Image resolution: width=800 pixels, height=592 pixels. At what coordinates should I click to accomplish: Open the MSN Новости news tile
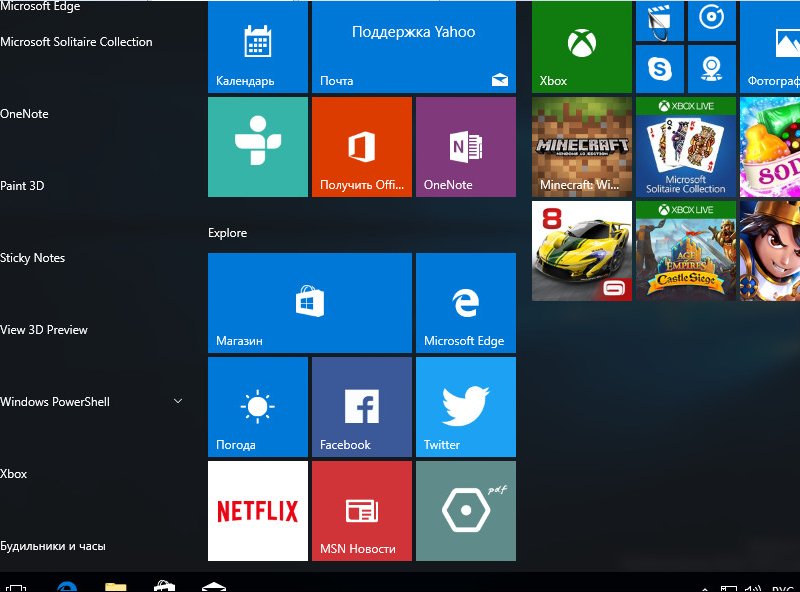(x=362, y=511)
